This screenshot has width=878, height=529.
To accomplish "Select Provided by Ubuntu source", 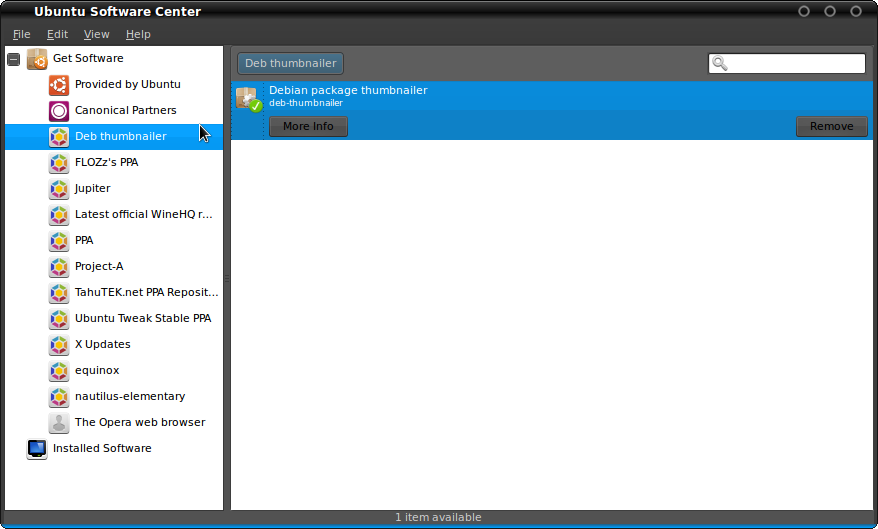I will (x=128, y=85).
